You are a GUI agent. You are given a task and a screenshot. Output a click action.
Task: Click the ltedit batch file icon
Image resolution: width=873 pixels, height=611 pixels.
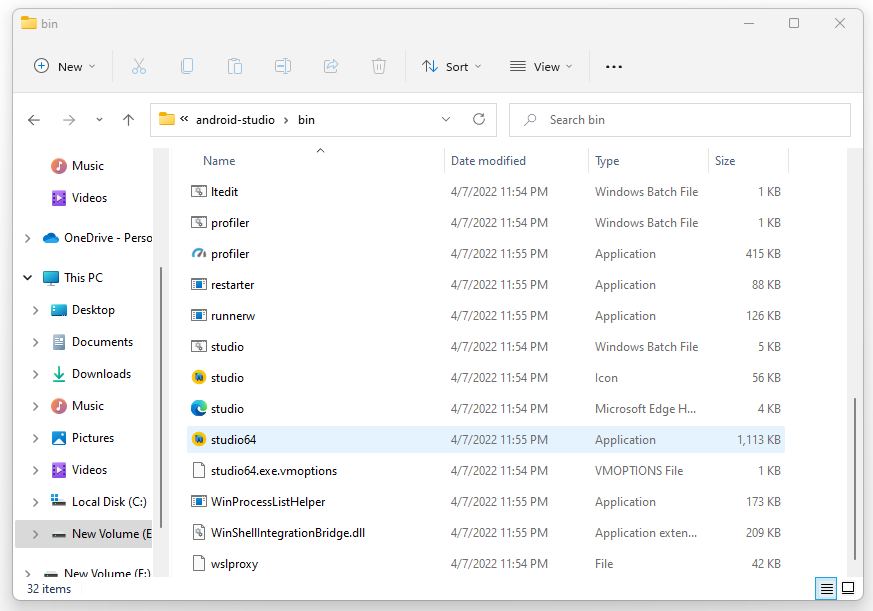tap(199, 192)
